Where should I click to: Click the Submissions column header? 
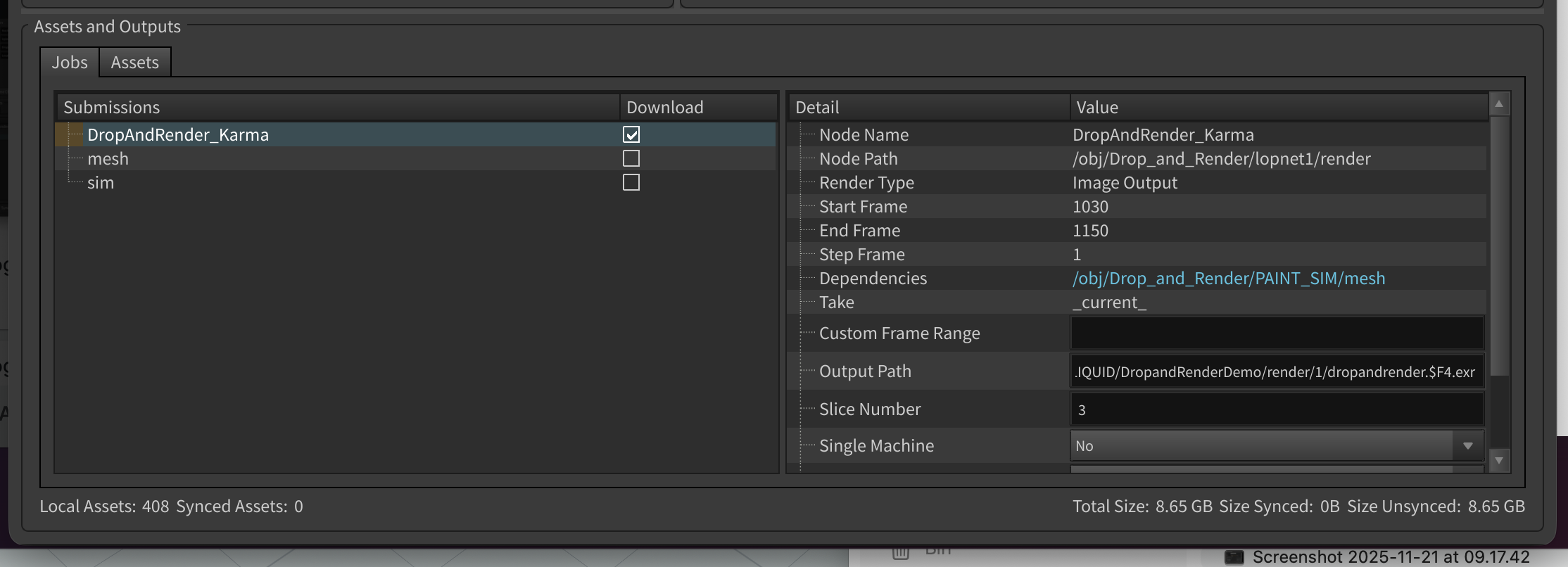pyautogui.click(x=338, y=107)
